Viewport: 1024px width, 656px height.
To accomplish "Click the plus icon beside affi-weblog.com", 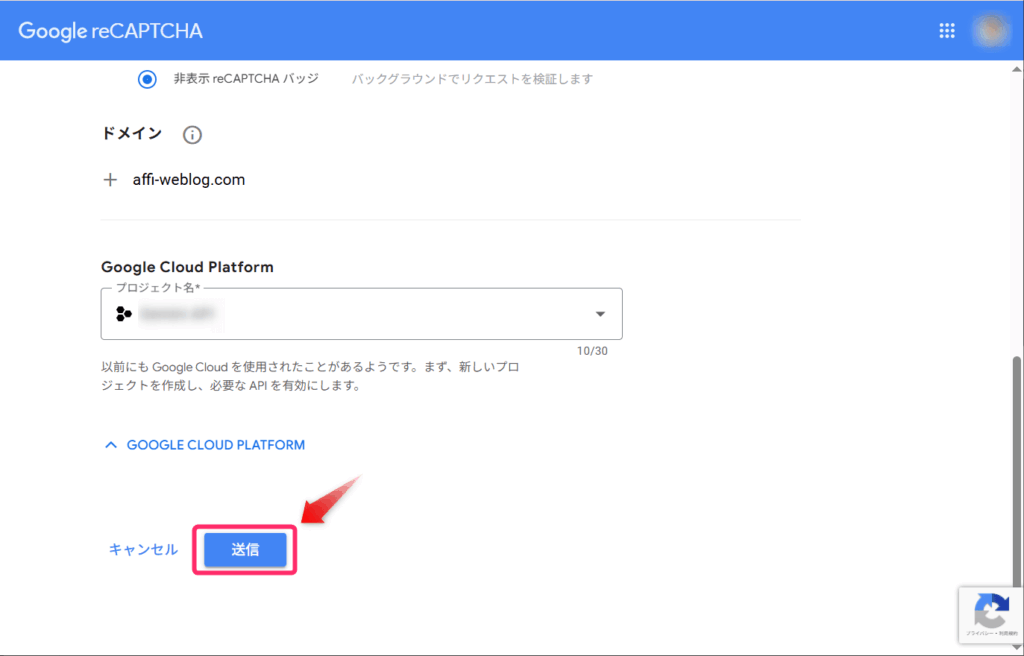I will 110,180.
